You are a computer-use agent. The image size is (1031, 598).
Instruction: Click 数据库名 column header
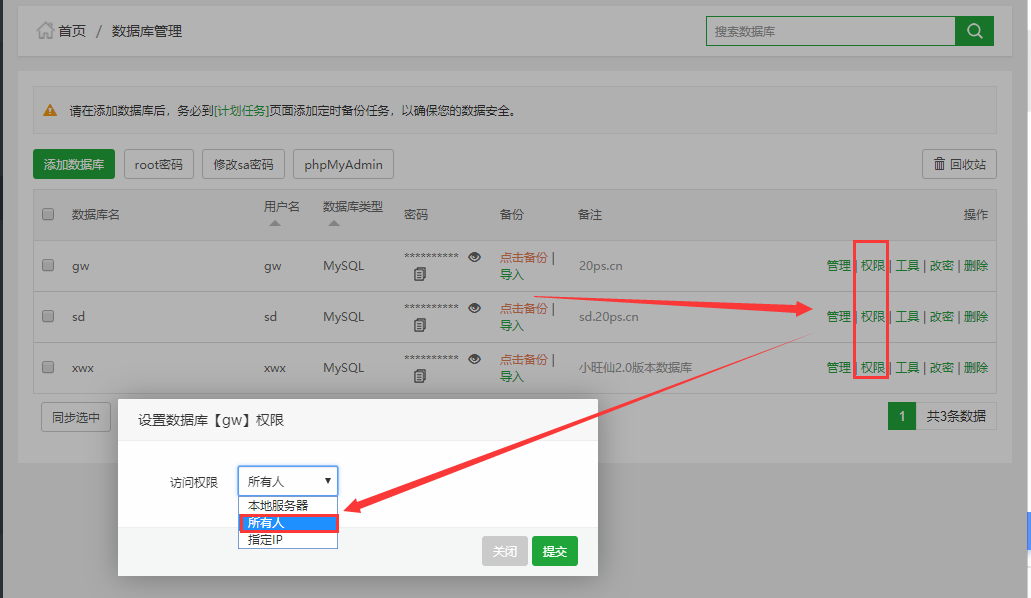pyautogui.click(x=95, y=214)
